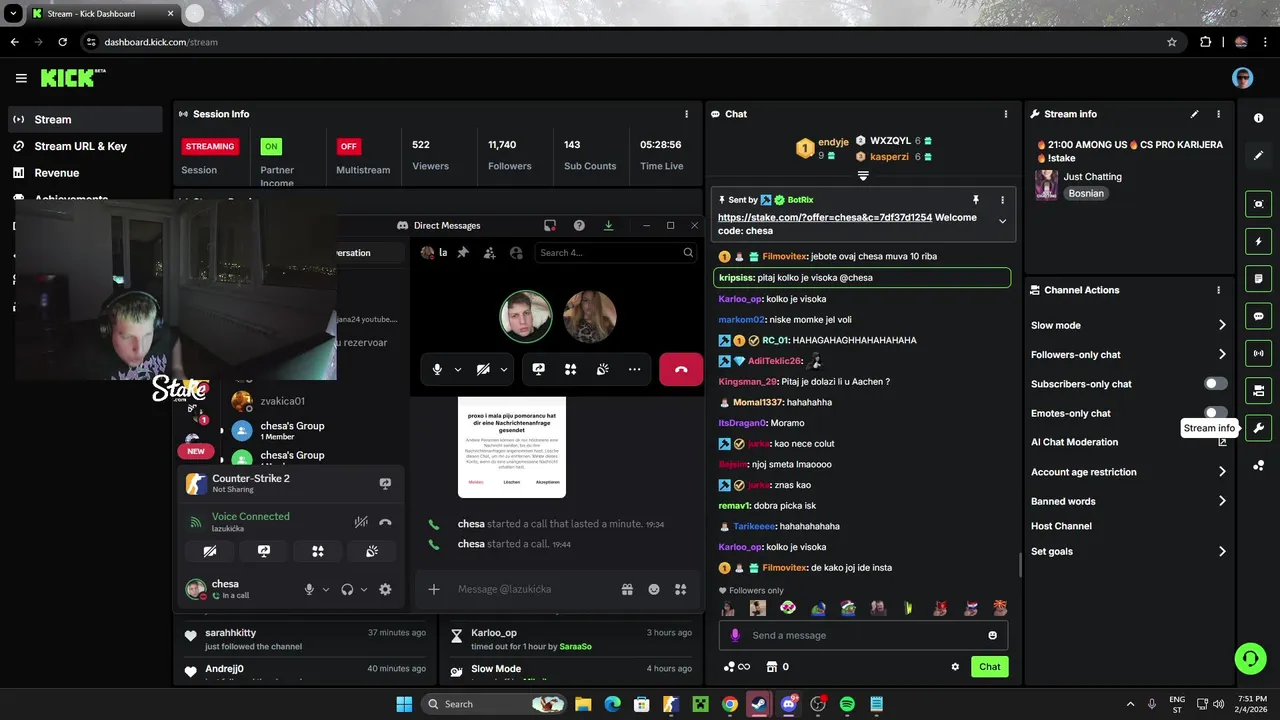Toggle Emotes-only chat switch
The height and width of the screenshot is (720, 1280).
[1215, 412]
